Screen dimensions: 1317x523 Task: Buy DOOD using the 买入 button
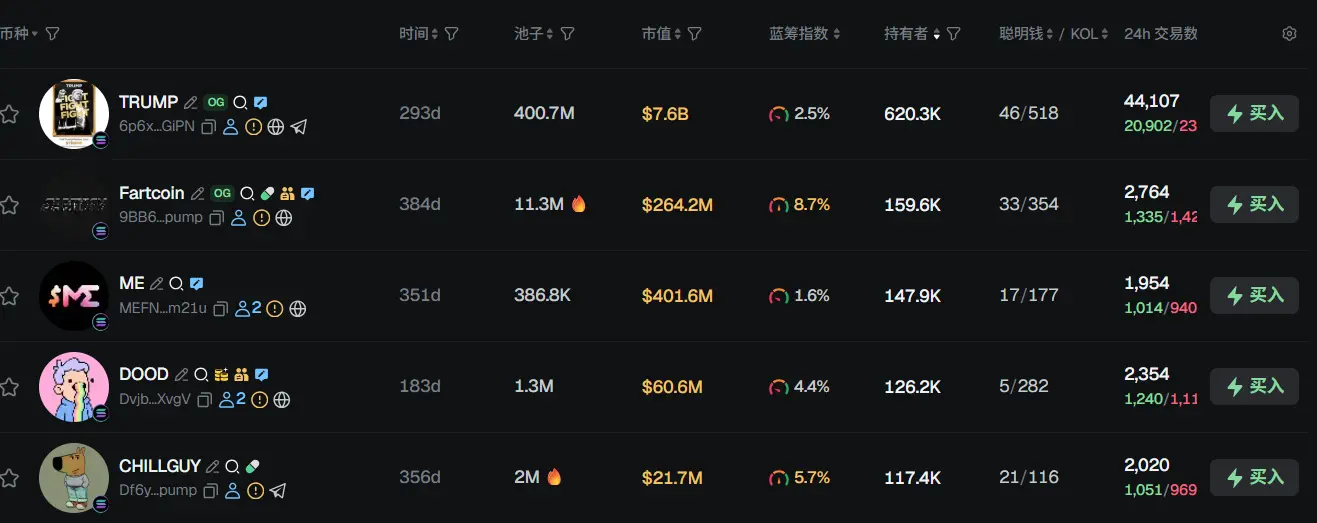(1254, 386)
